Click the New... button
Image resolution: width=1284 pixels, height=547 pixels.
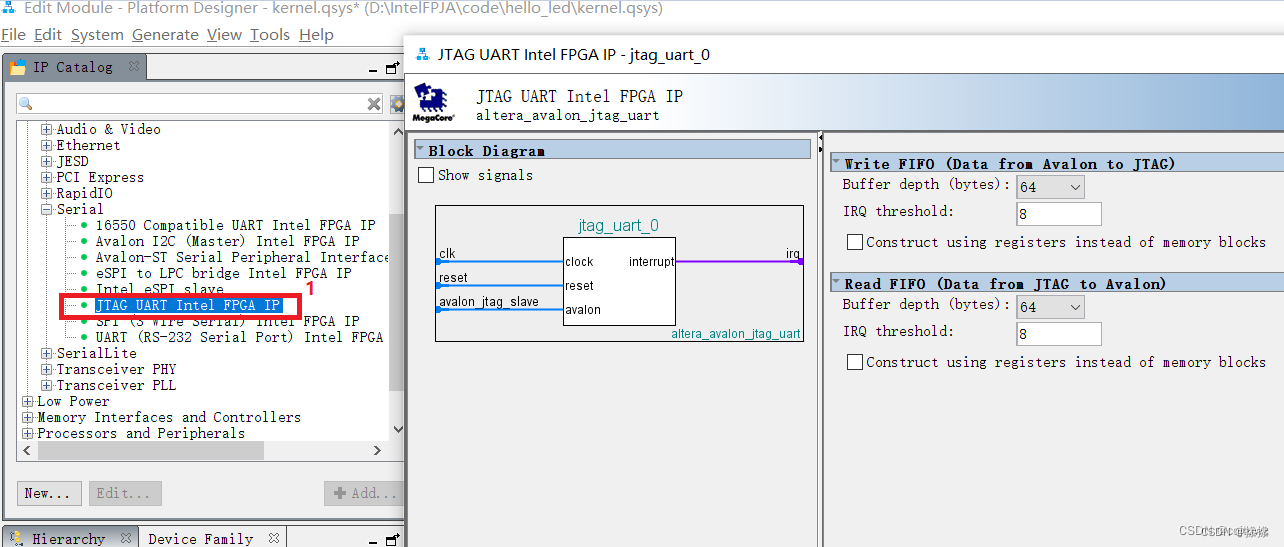(x=49, y=493)
